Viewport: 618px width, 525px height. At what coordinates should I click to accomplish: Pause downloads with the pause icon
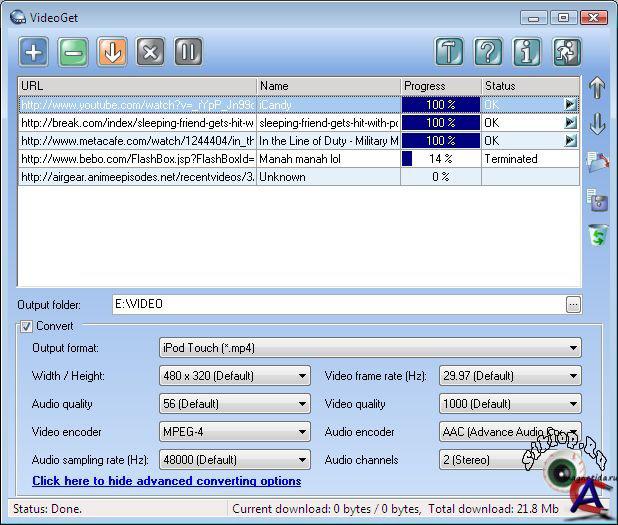pyautogui.click(x=188, y=52)
